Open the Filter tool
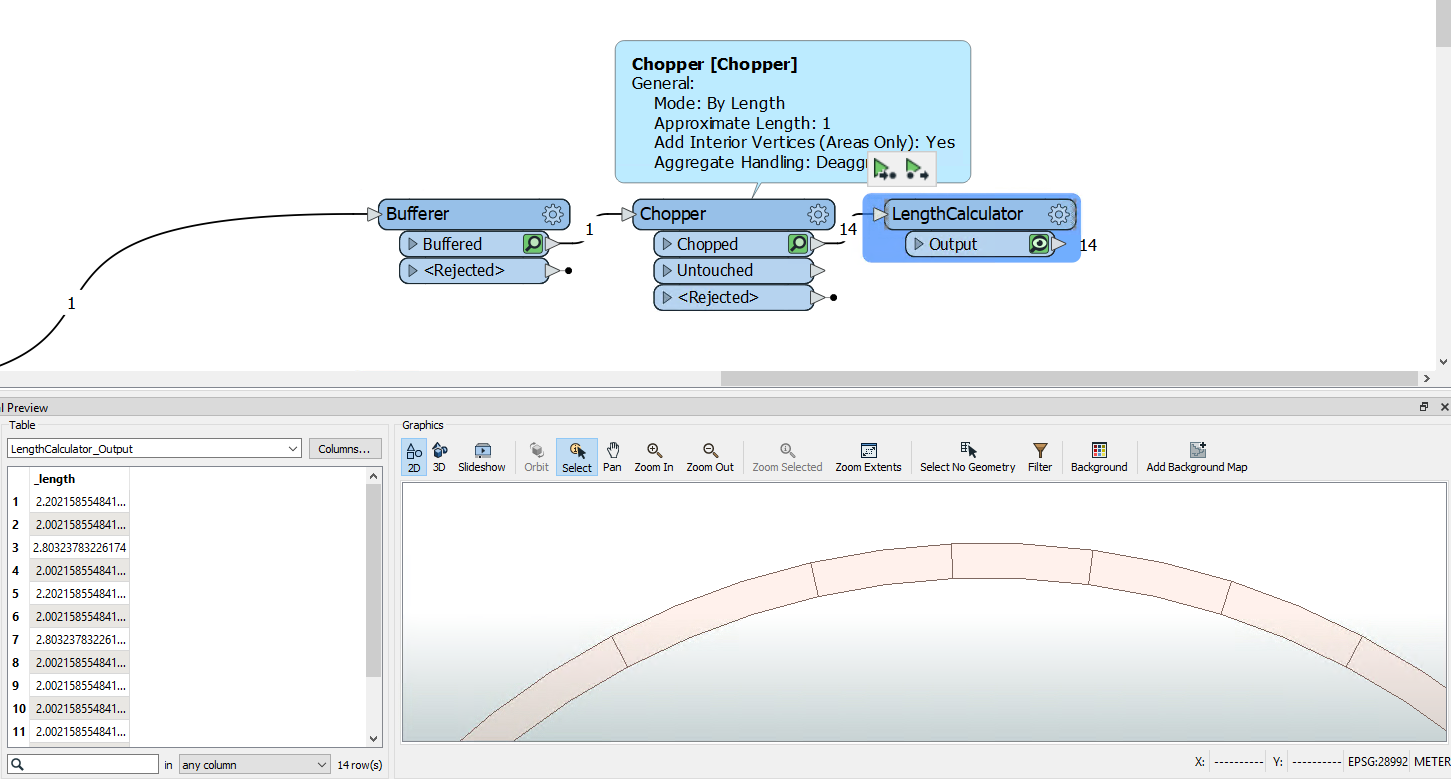 (x=1040, y=457)
